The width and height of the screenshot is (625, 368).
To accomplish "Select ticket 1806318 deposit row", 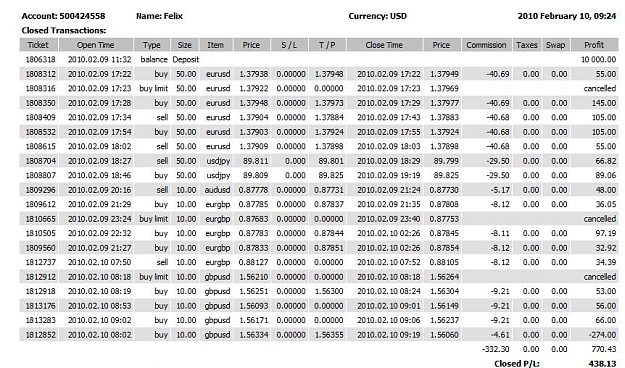I will click(x=319, y=59).
